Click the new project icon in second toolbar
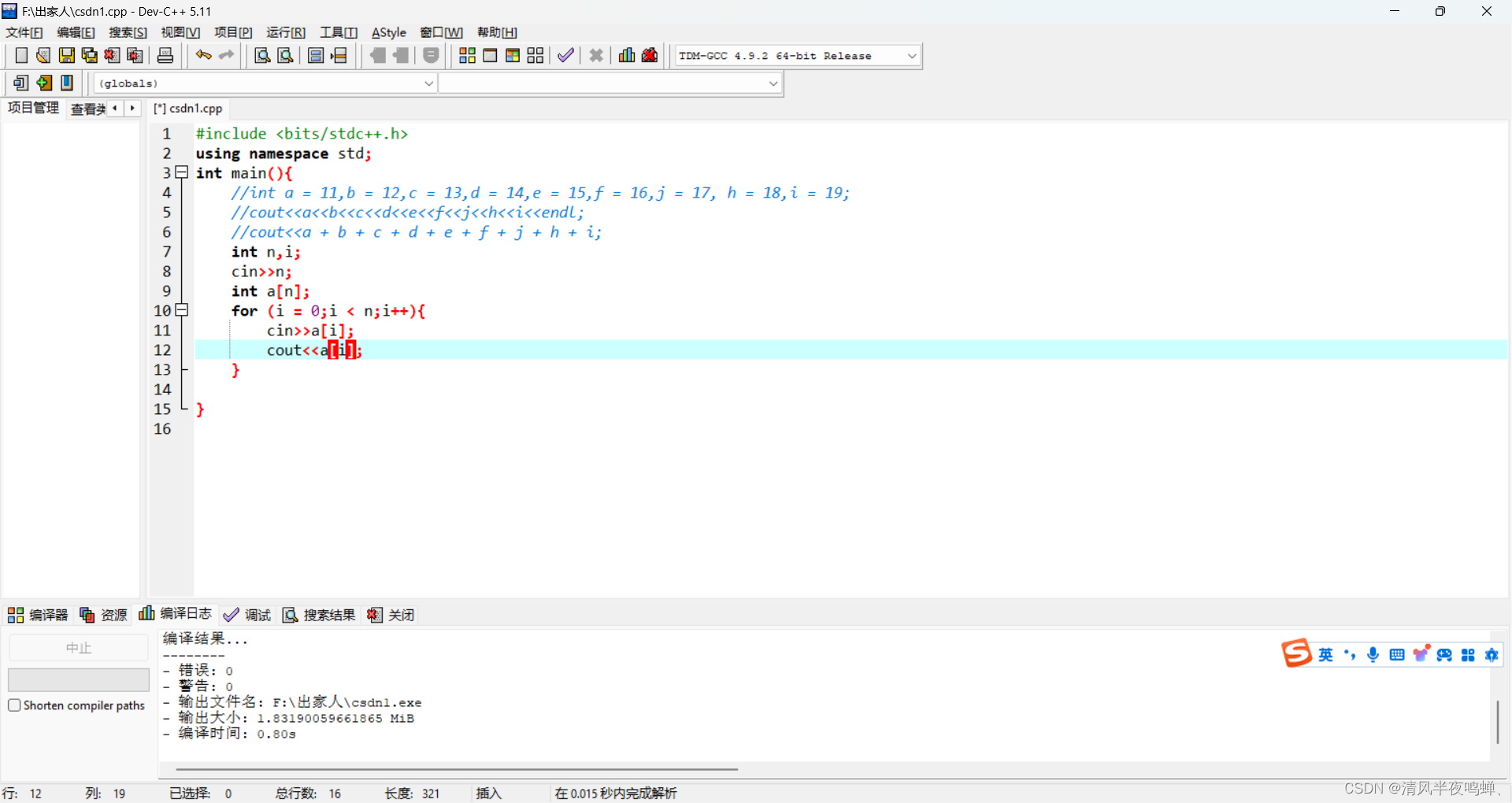1512x803 pixels. tap(21, 83)
